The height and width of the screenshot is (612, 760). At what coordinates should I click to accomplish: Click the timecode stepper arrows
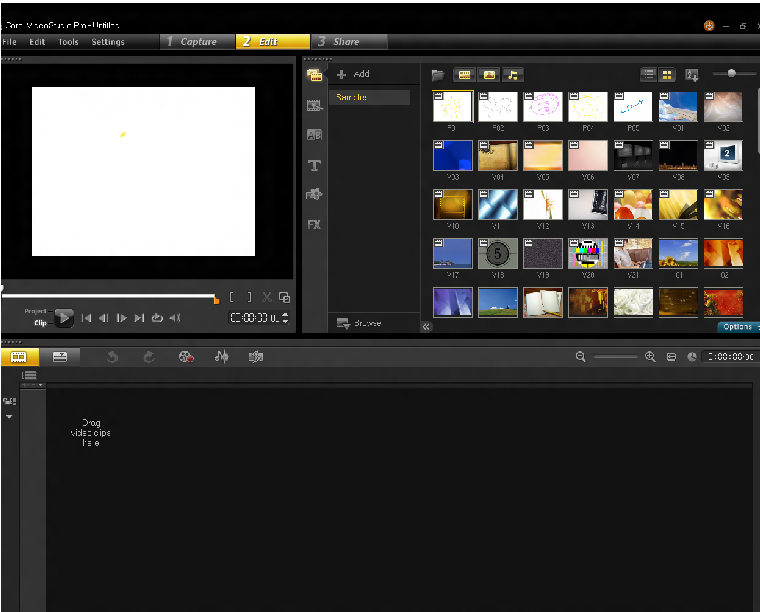click(x=285, y=318)
